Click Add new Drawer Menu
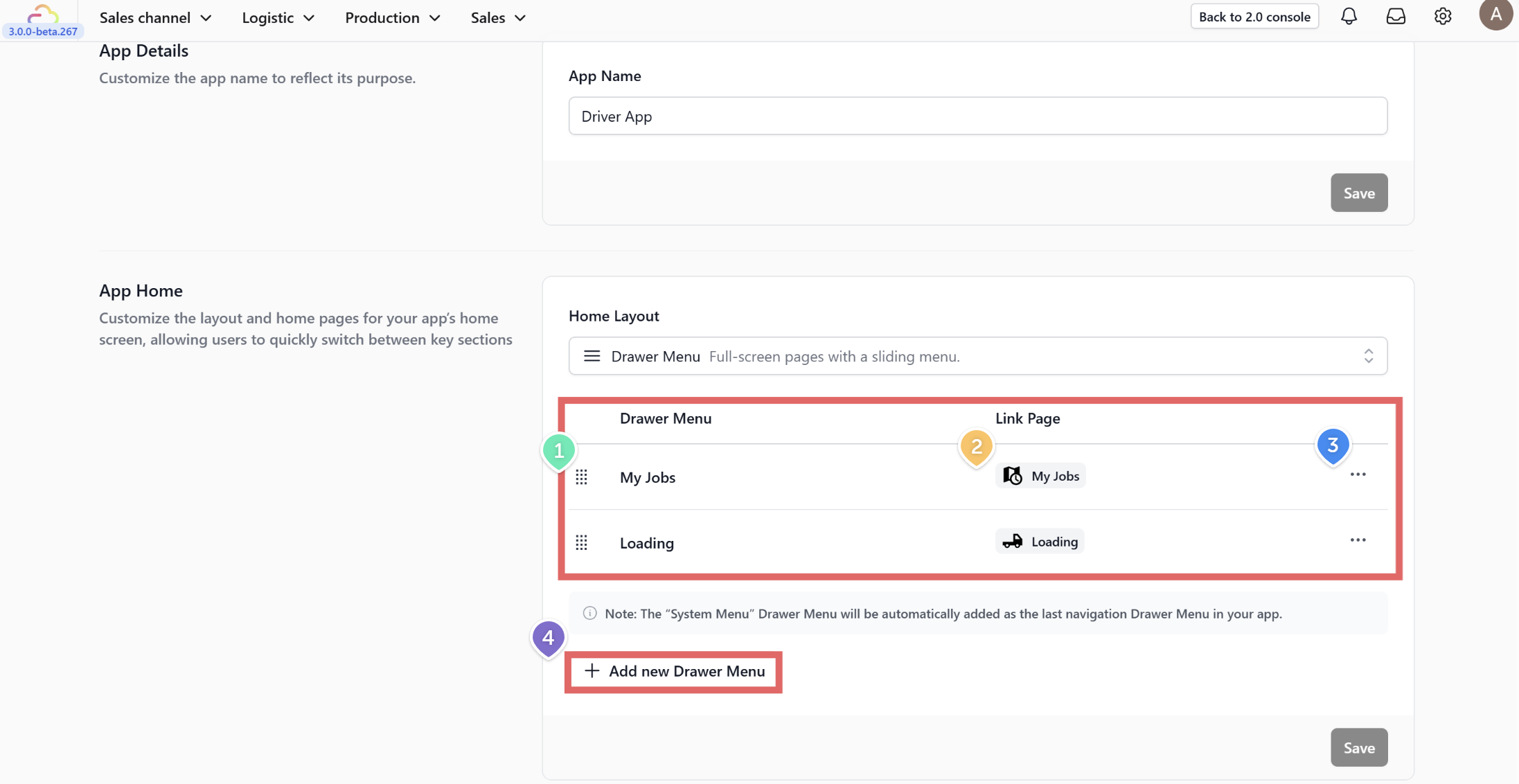Screen dimensions: 1519x784 click(674, 671)
